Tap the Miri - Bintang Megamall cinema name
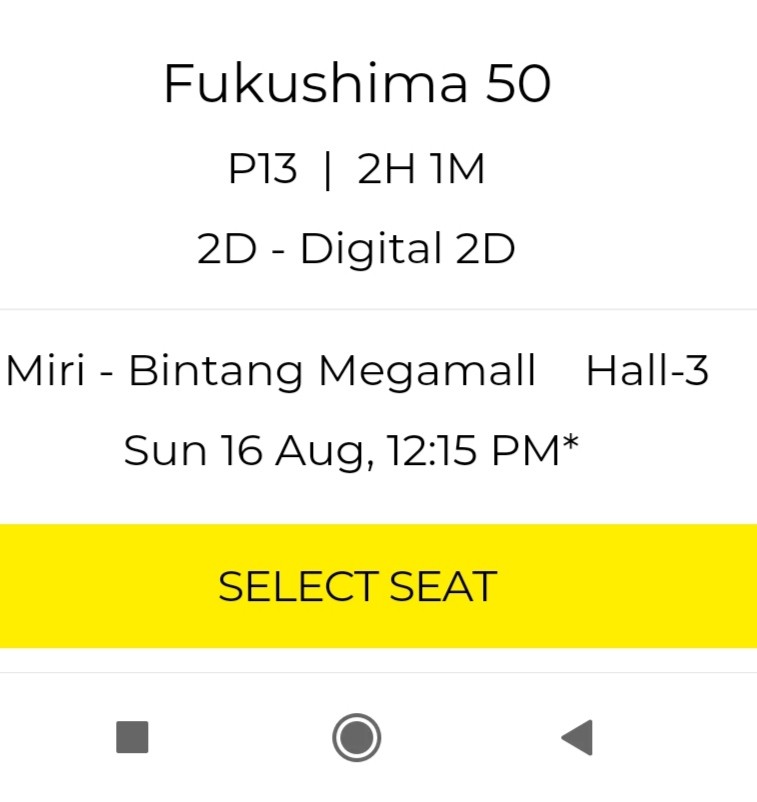This screenshot has width=757, height=802. click(x=271, y=371)
